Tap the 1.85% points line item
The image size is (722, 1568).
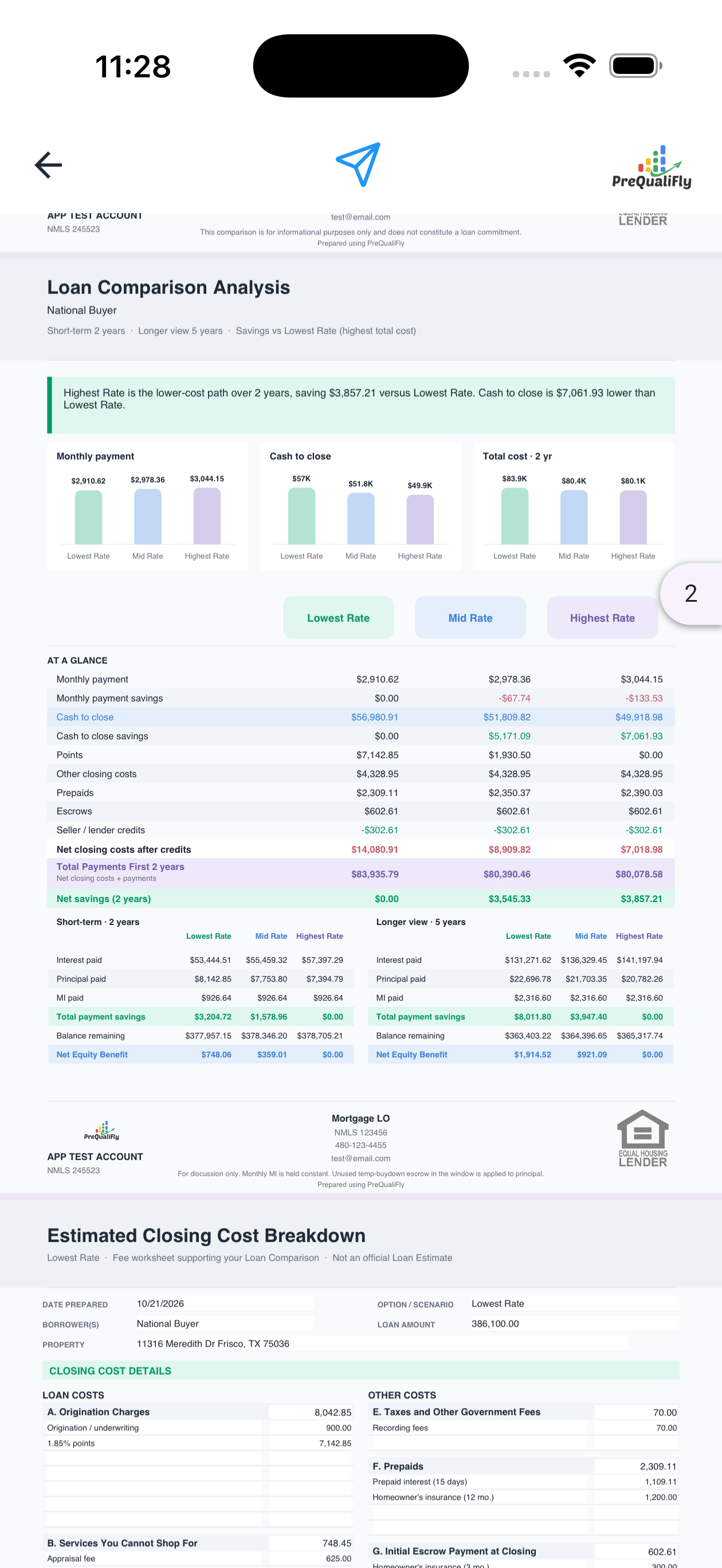coord(198,1443)
